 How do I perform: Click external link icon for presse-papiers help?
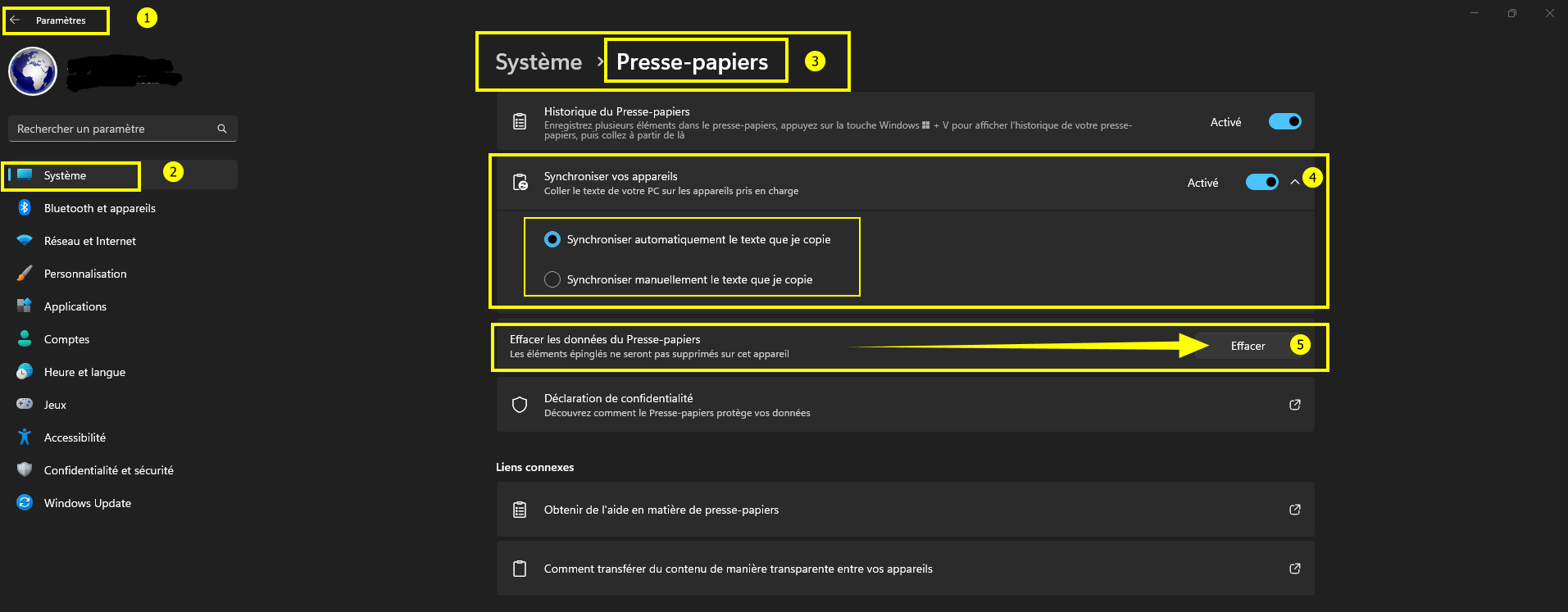(x=1295, y=510)
